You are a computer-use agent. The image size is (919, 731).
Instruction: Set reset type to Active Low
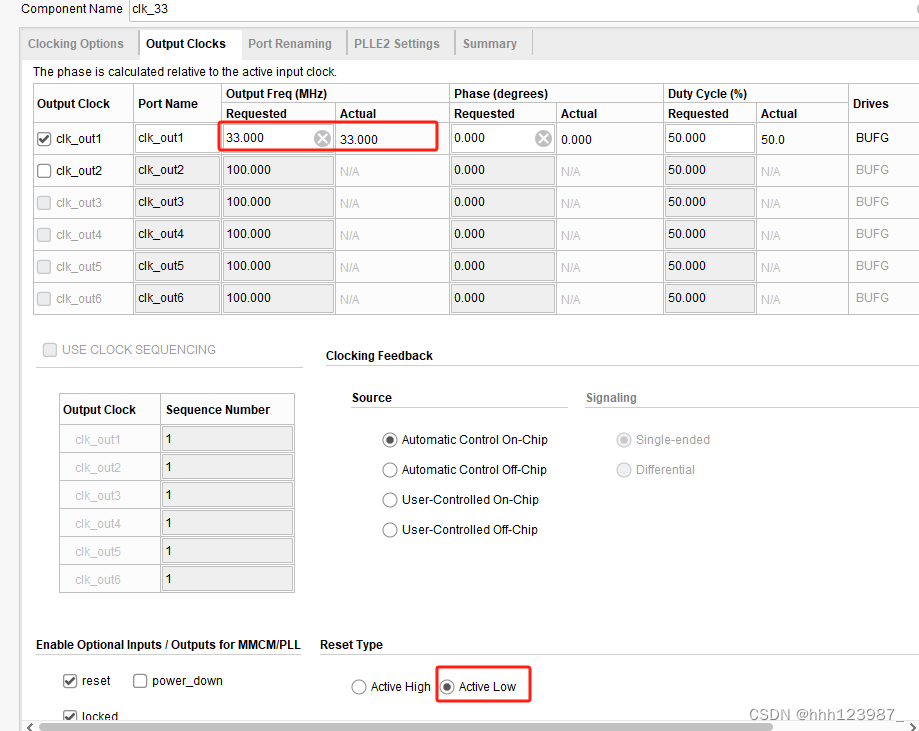pos(447,687)
